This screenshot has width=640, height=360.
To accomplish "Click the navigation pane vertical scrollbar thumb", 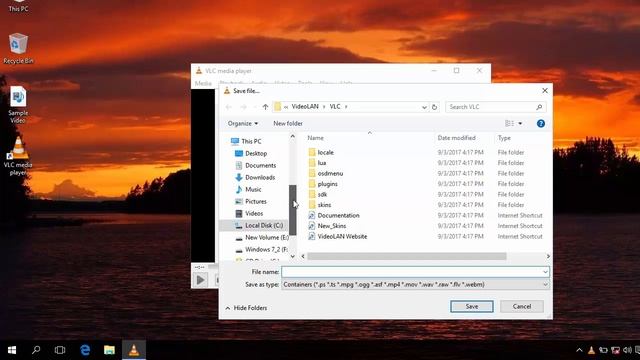I will (x=292, y=210).
